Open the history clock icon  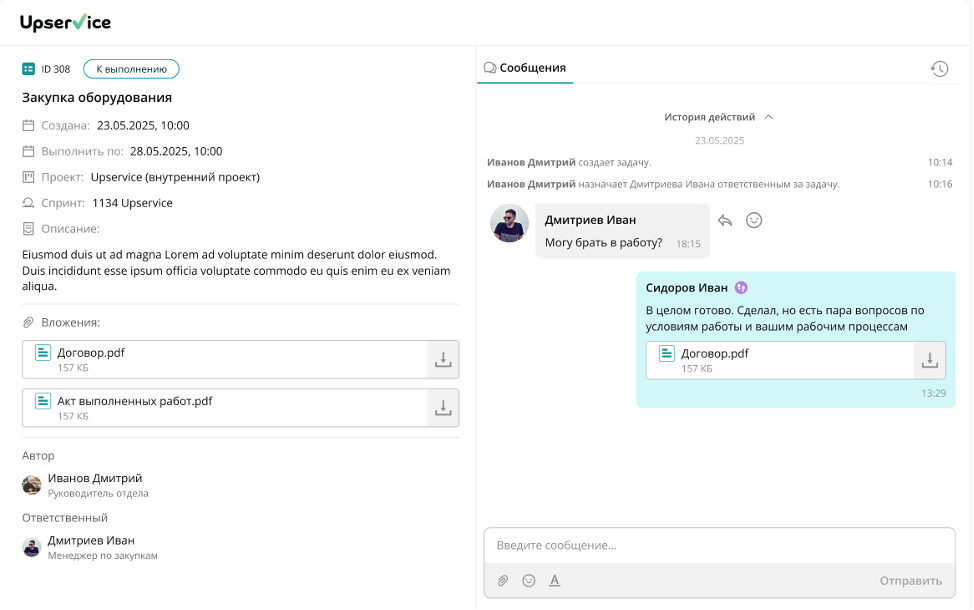pos(939,69)
